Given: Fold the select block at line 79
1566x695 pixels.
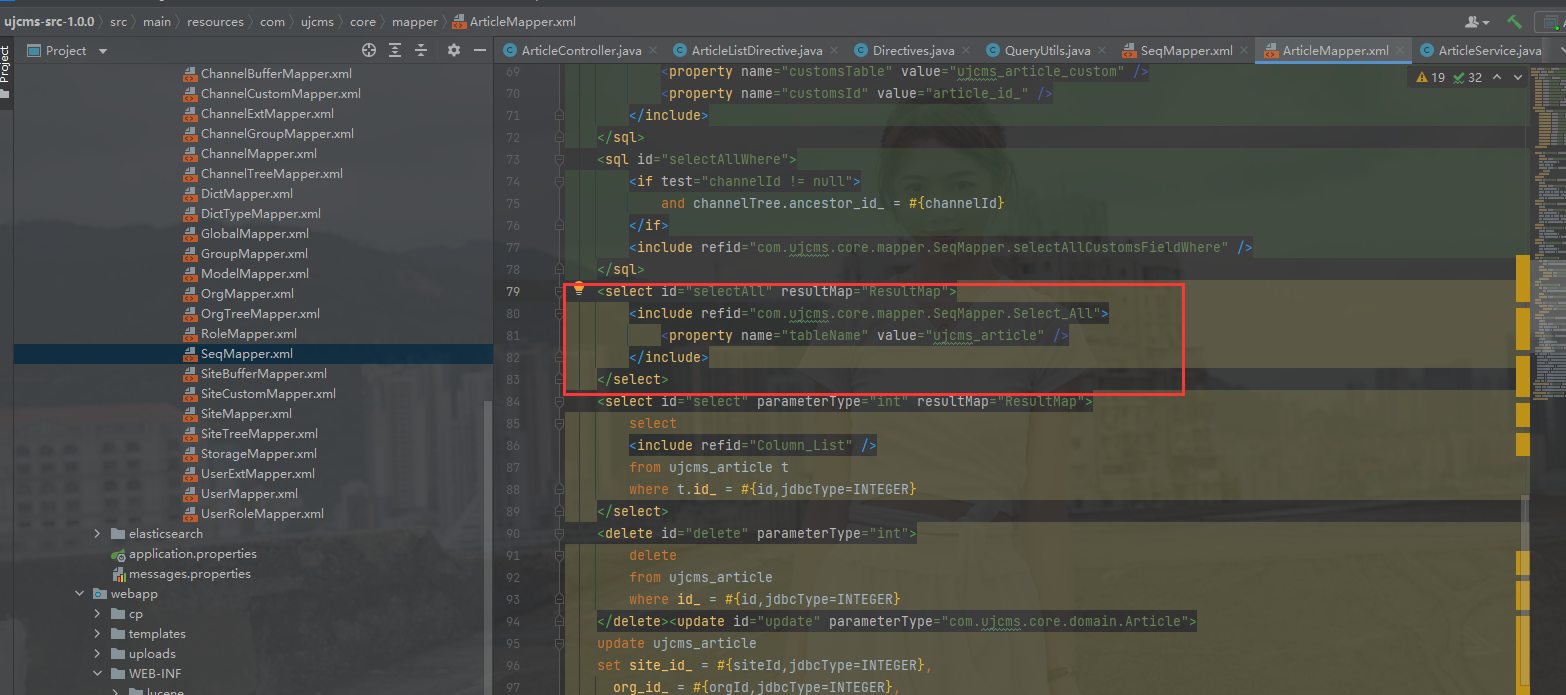Looking at the screenshot, I should point(561,292).
